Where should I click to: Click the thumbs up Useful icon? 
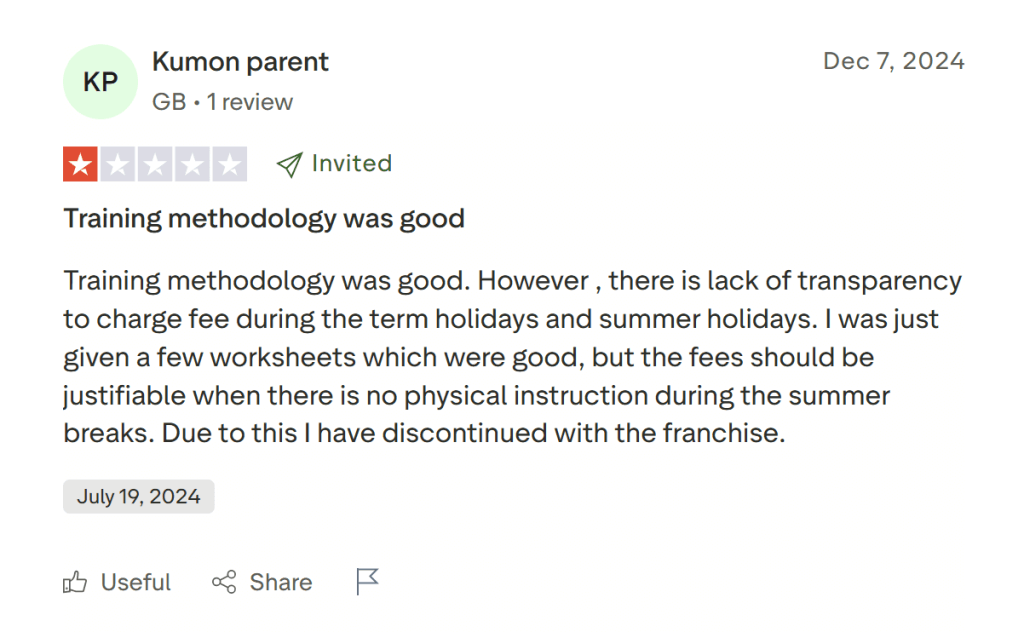point(78,582)
